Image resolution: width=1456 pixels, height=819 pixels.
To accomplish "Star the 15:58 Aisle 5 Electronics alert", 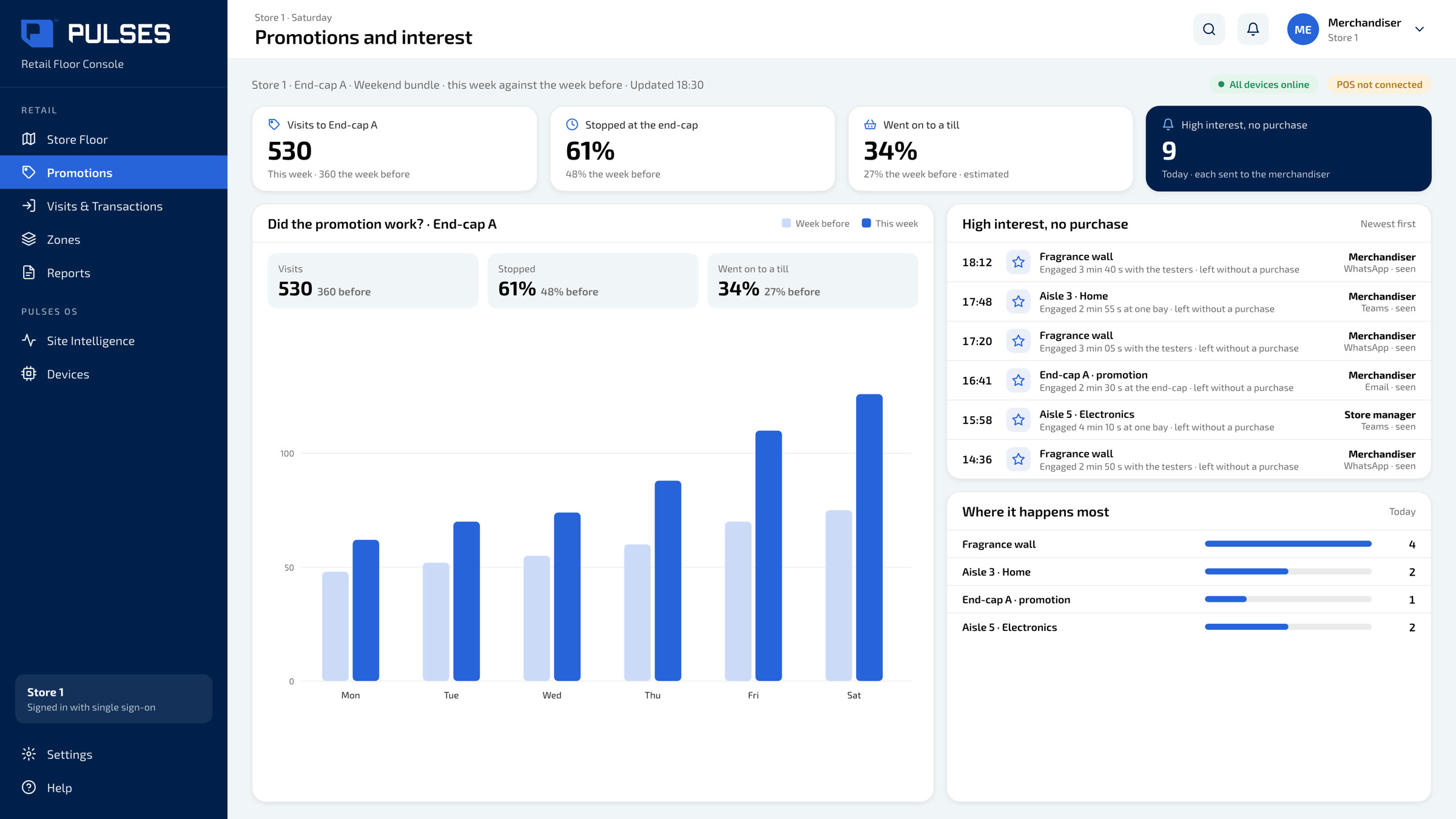I will tap(1018, 420).
